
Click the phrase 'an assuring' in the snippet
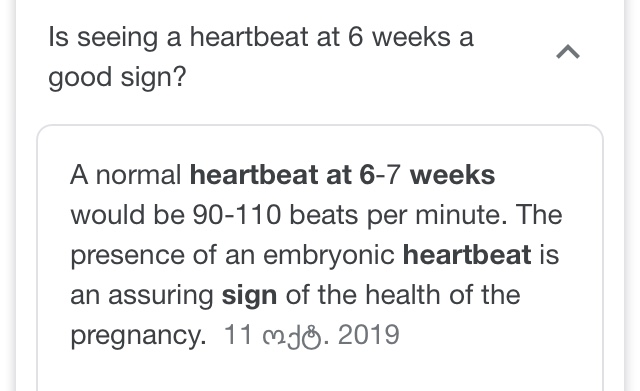click(x=142, y=295)
